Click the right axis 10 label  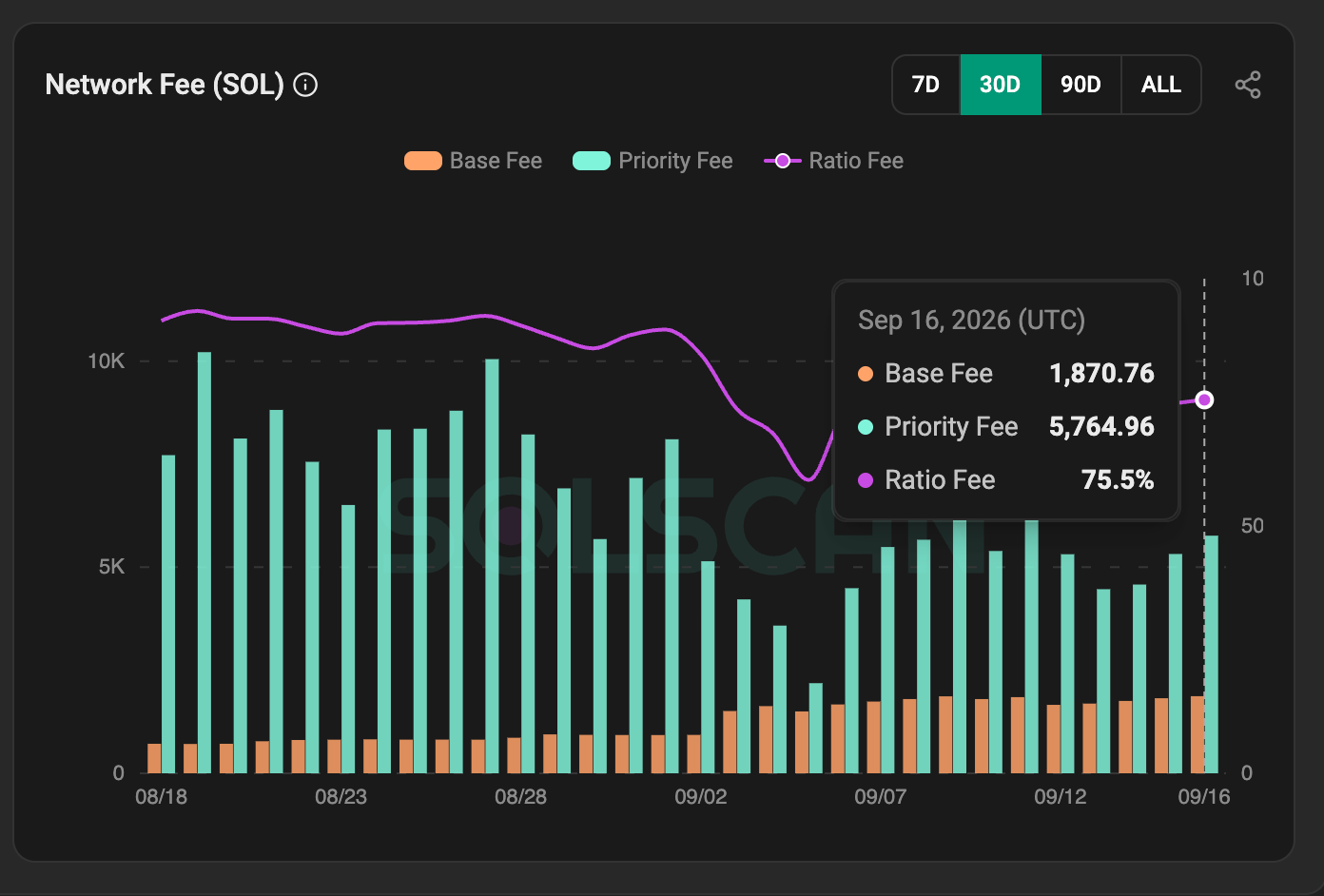coord(1253,279)
